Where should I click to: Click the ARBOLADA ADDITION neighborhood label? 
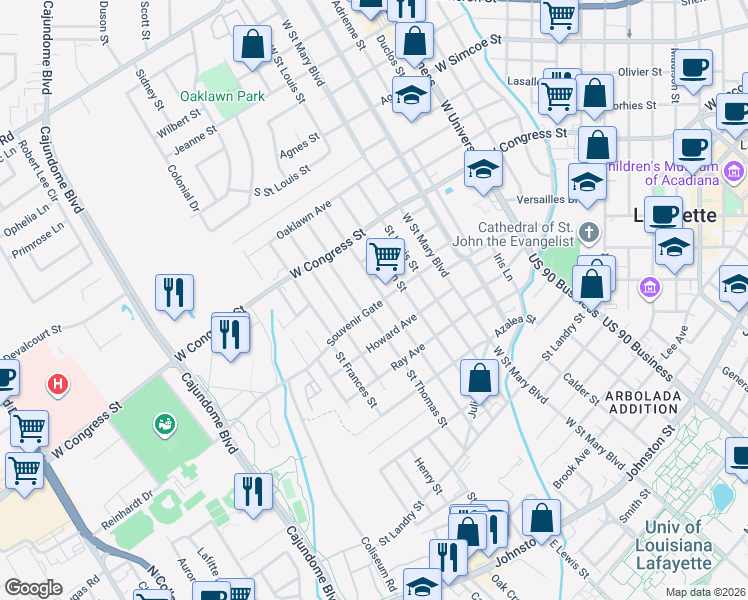(643, 403)
